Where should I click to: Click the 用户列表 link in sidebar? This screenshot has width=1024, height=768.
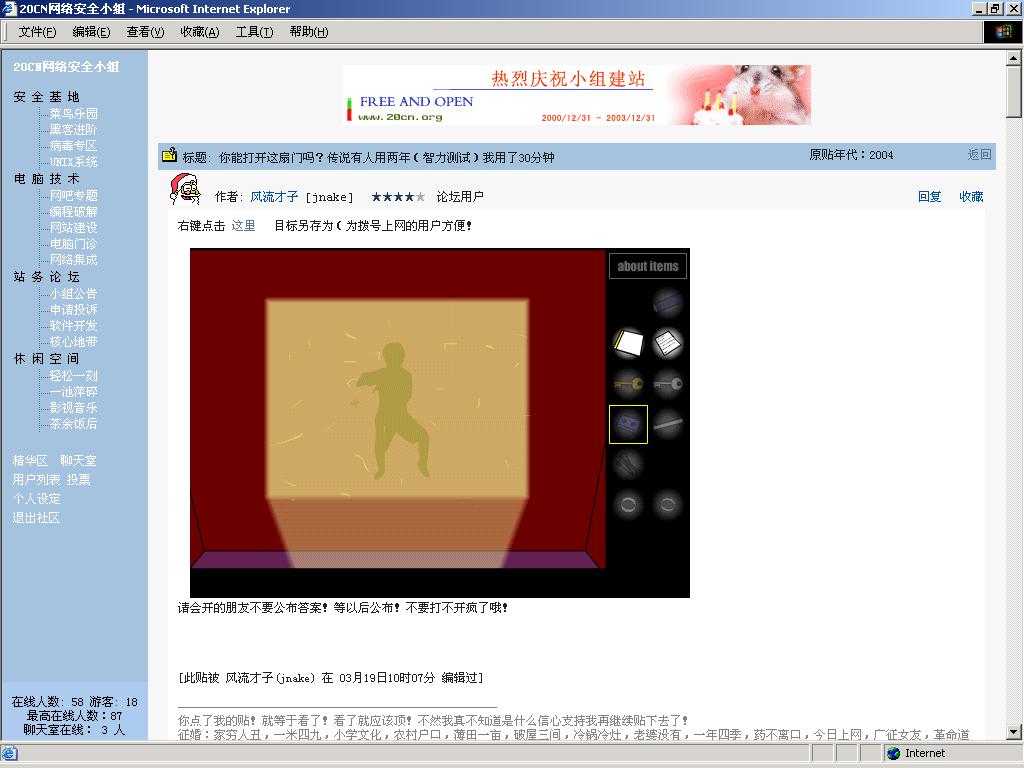pos(37,479)
